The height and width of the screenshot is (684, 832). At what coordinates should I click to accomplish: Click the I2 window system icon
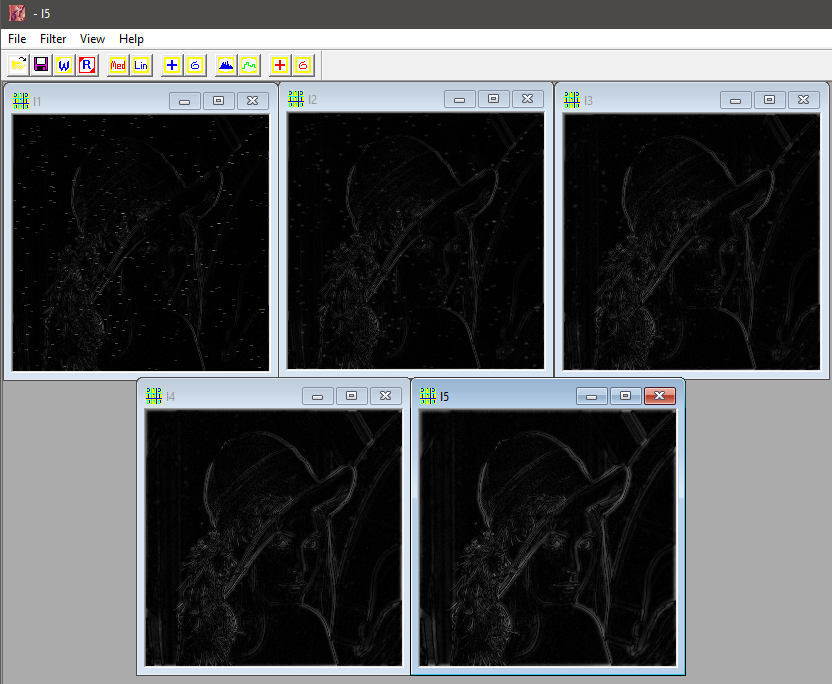296,99
